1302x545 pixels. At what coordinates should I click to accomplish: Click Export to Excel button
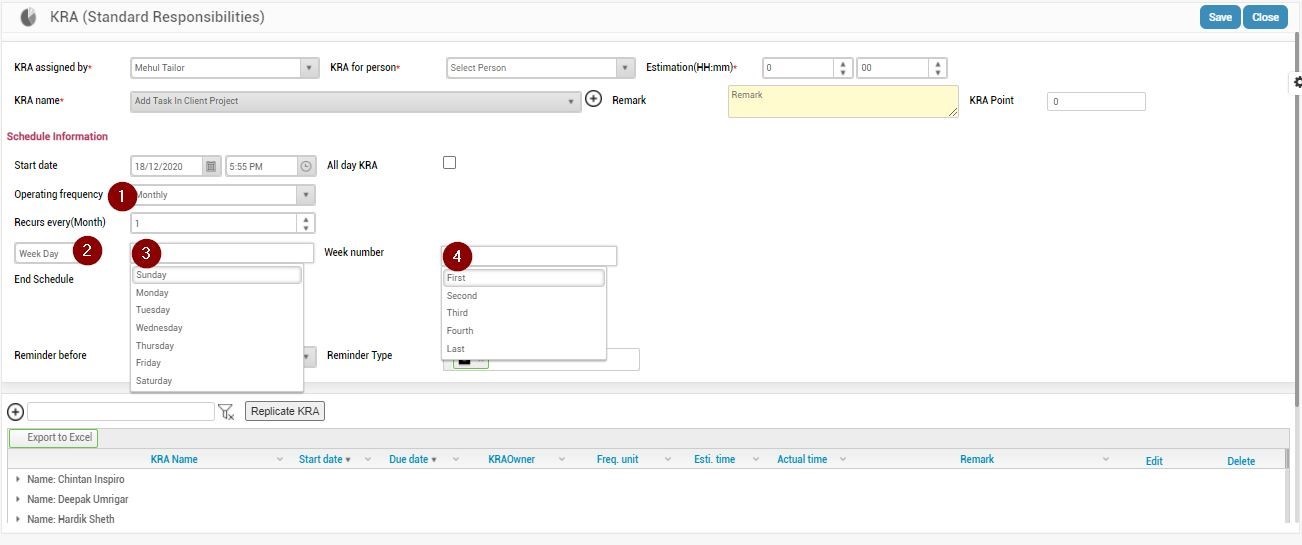click(54, 438)
